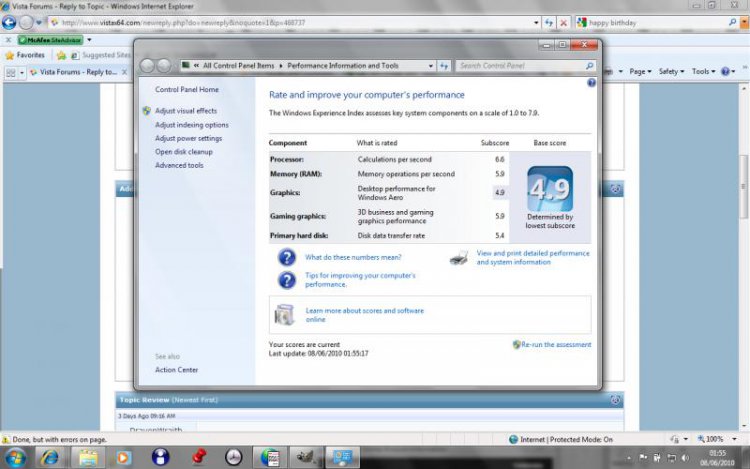Click the printer icon for detailed performance

pos(459,258)
